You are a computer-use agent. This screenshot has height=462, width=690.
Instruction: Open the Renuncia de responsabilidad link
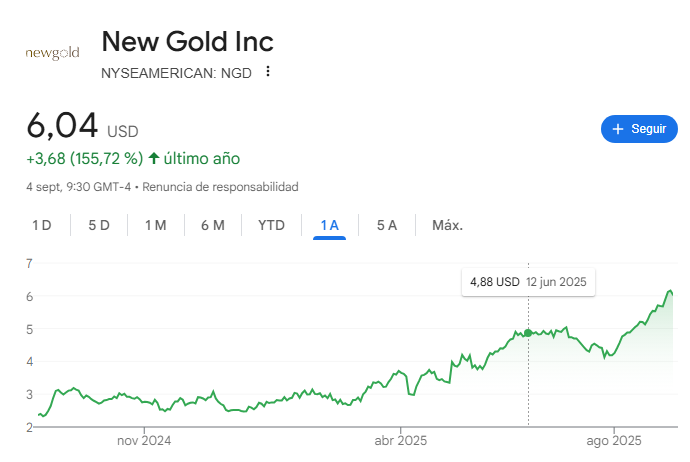click(x=221, y=187)
